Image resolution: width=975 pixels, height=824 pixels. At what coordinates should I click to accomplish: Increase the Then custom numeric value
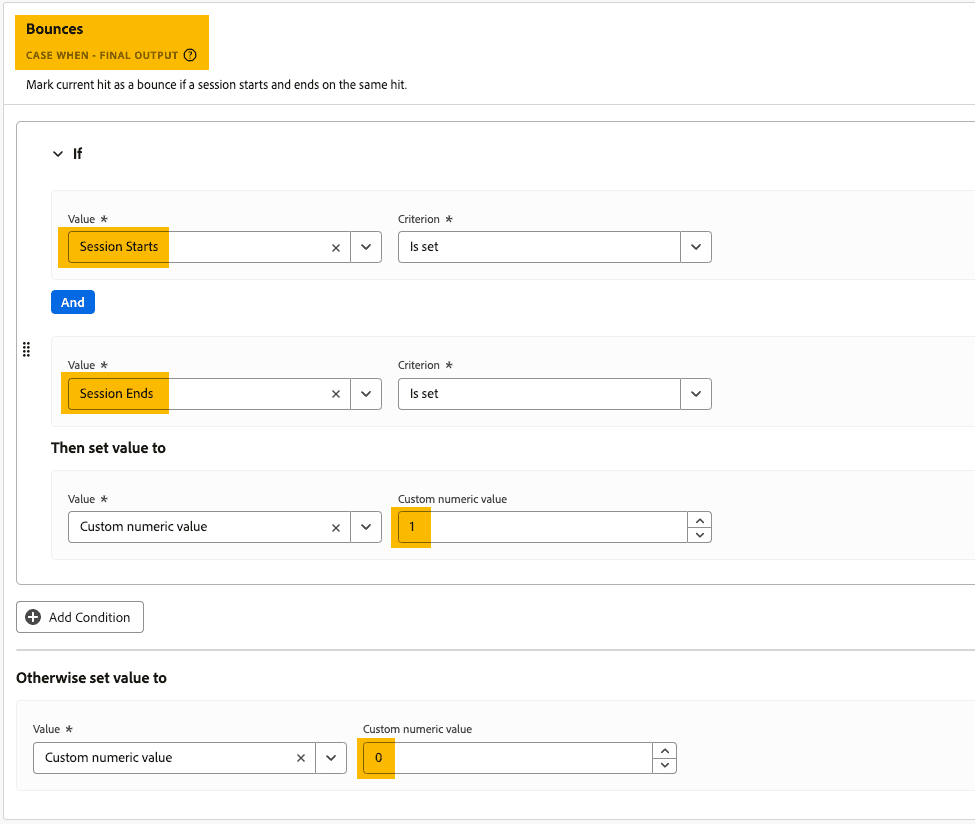click(x=700, y=520)
